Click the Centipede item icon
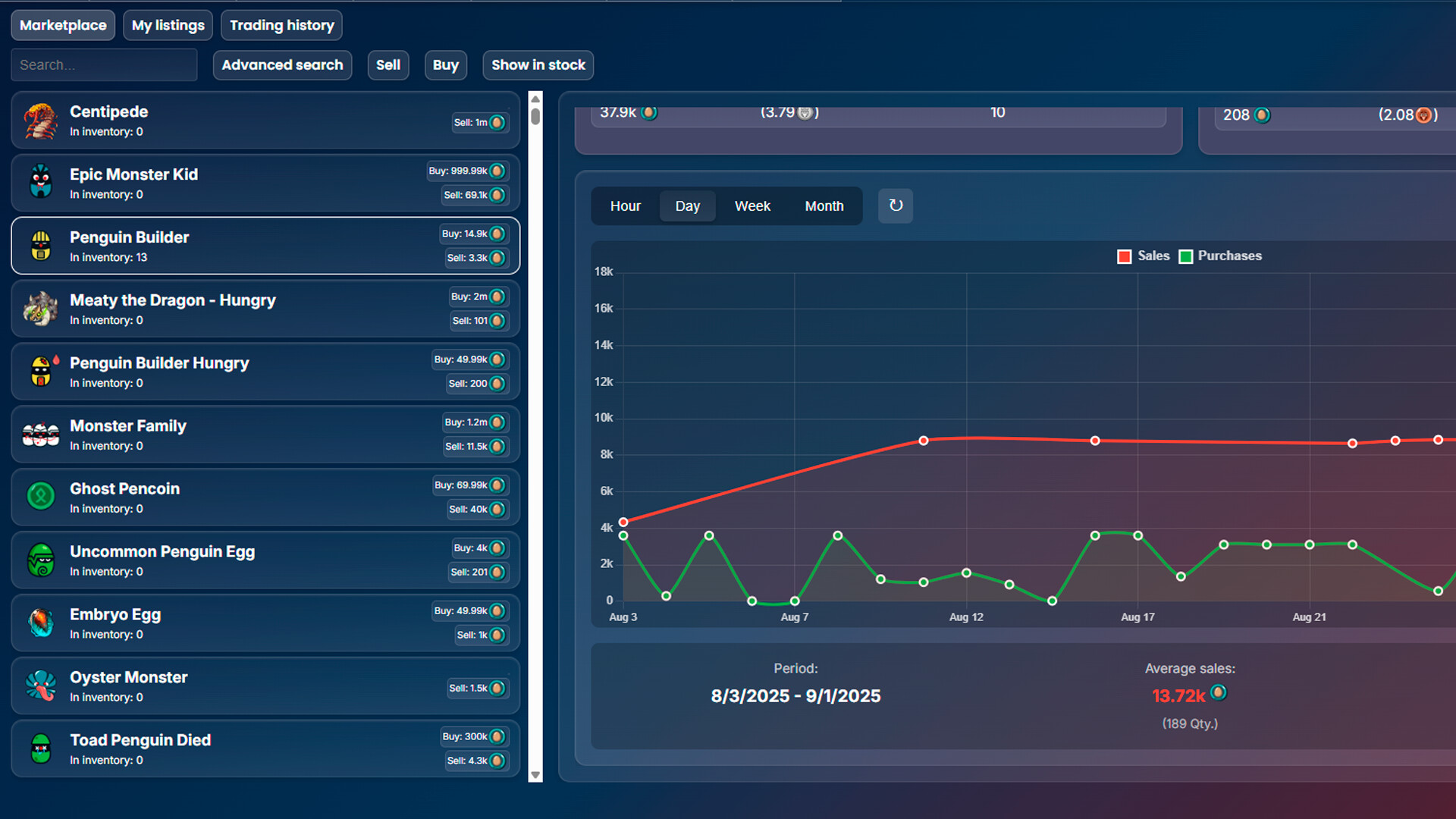Viewport: 1456px width, 819px height. coord(40,120)
